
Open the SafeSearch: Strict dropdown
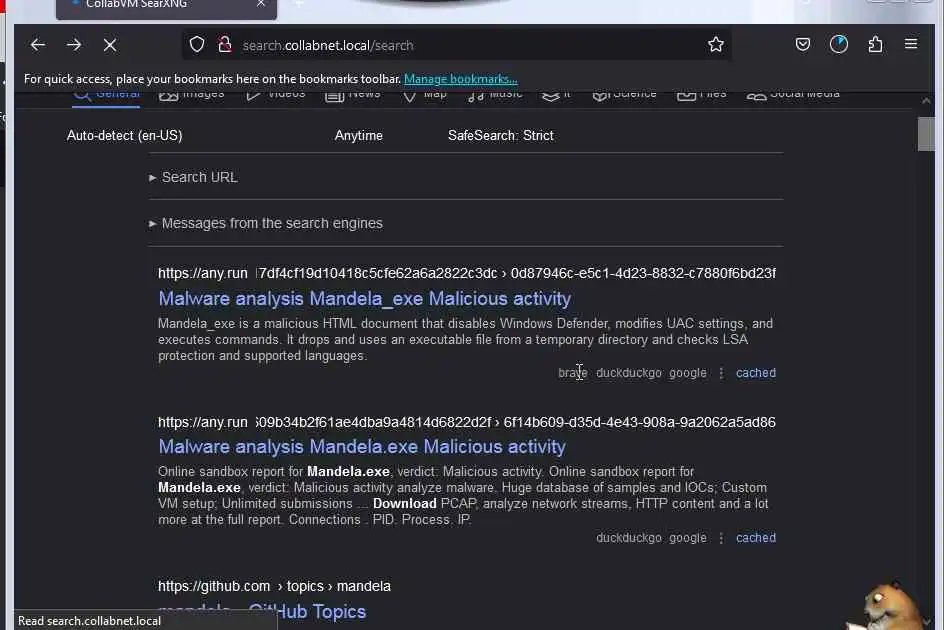(500, 136)
